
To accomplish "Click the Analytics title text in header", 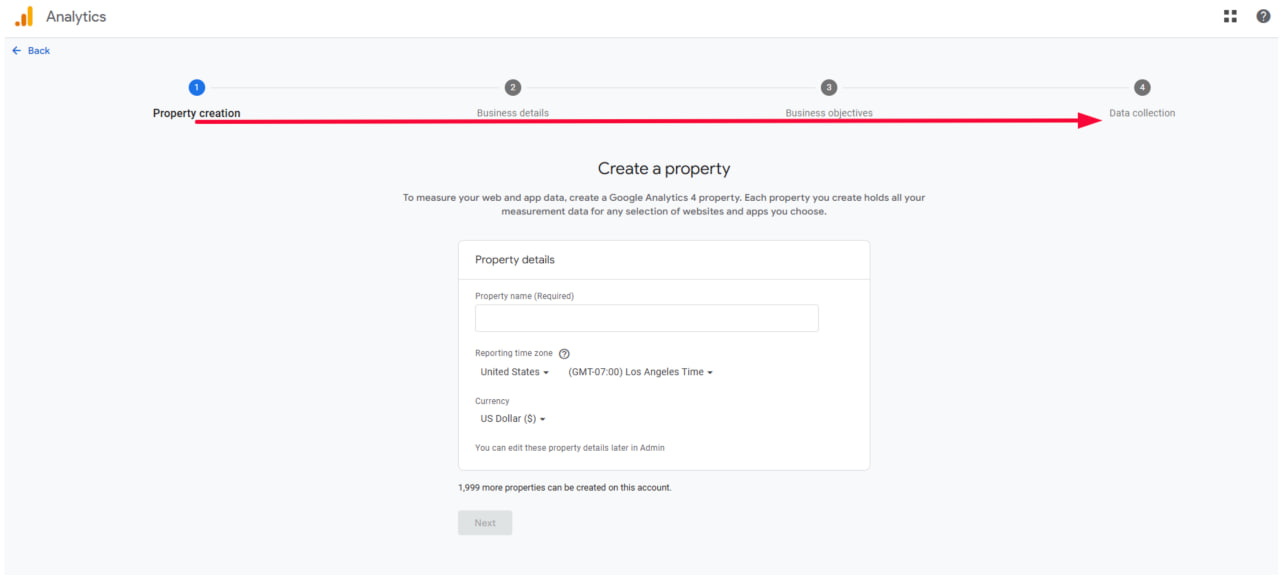I will (76, 16).
